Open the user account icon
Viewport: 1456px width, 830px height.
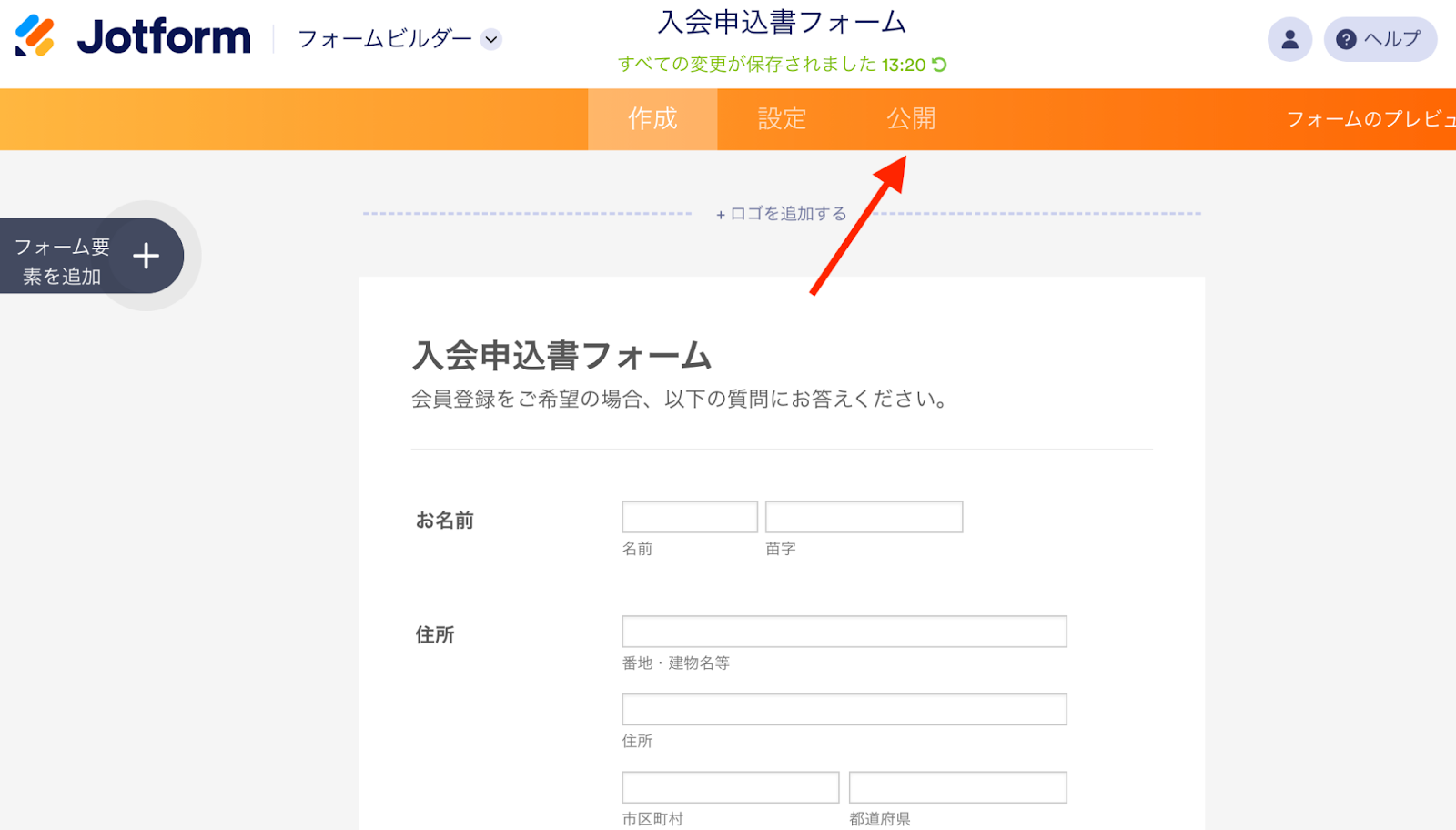tap(1289, 39)
